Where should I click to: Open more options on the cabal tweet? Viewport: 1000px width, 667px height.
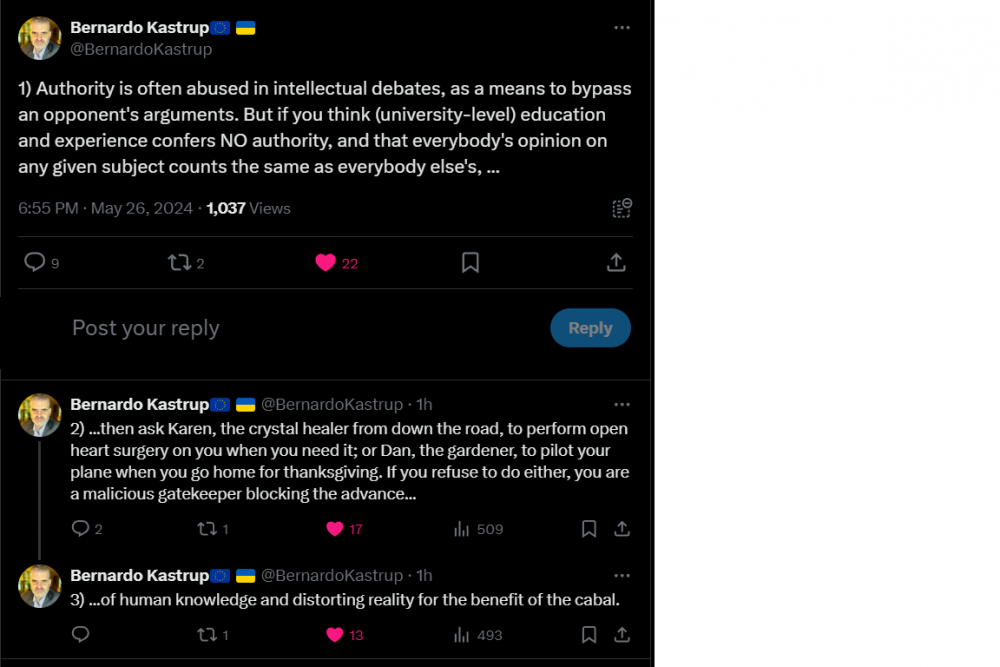pyautogui.click(x=622, y=575)
